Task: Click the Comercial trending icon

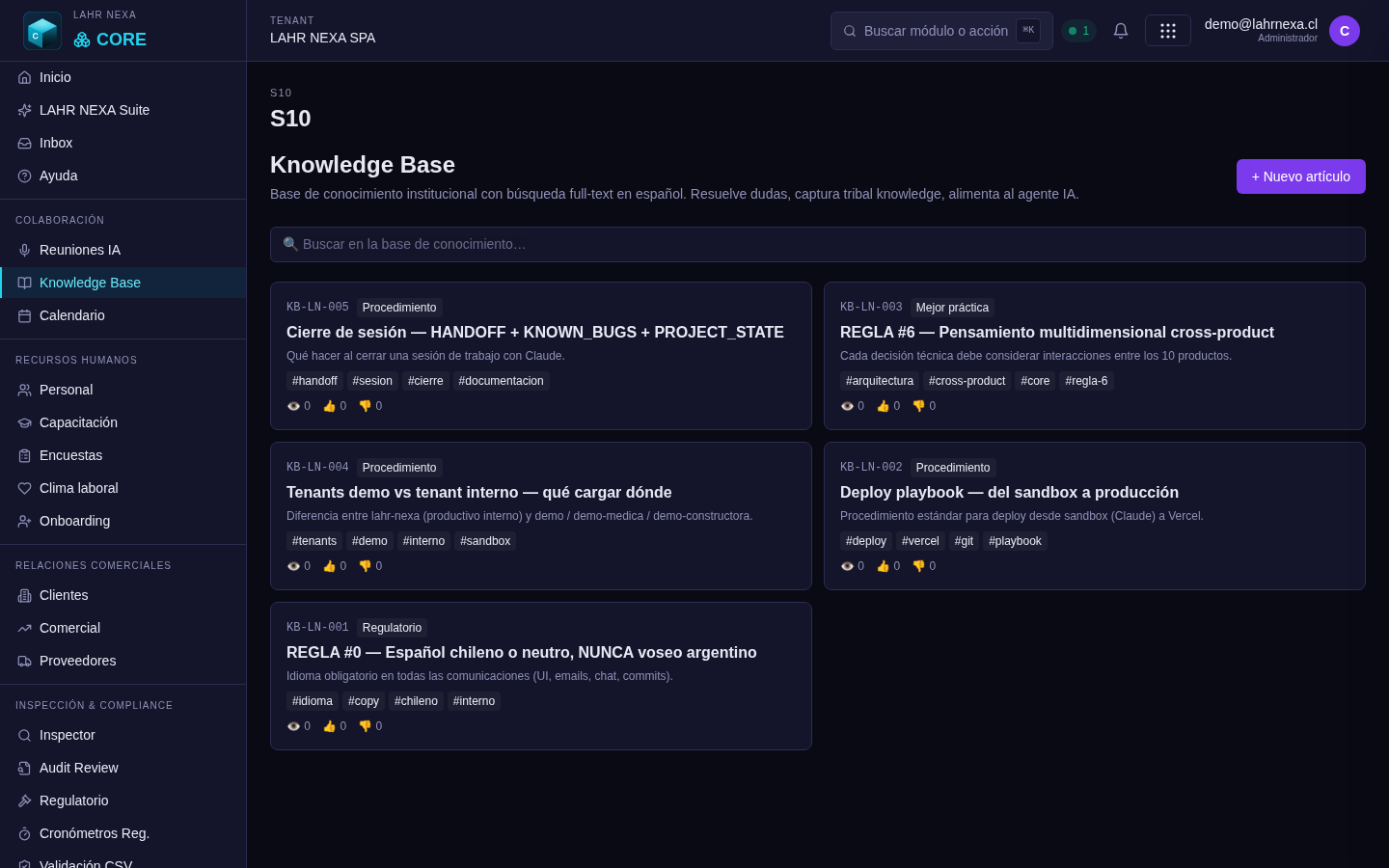Action: pos(24,628)
